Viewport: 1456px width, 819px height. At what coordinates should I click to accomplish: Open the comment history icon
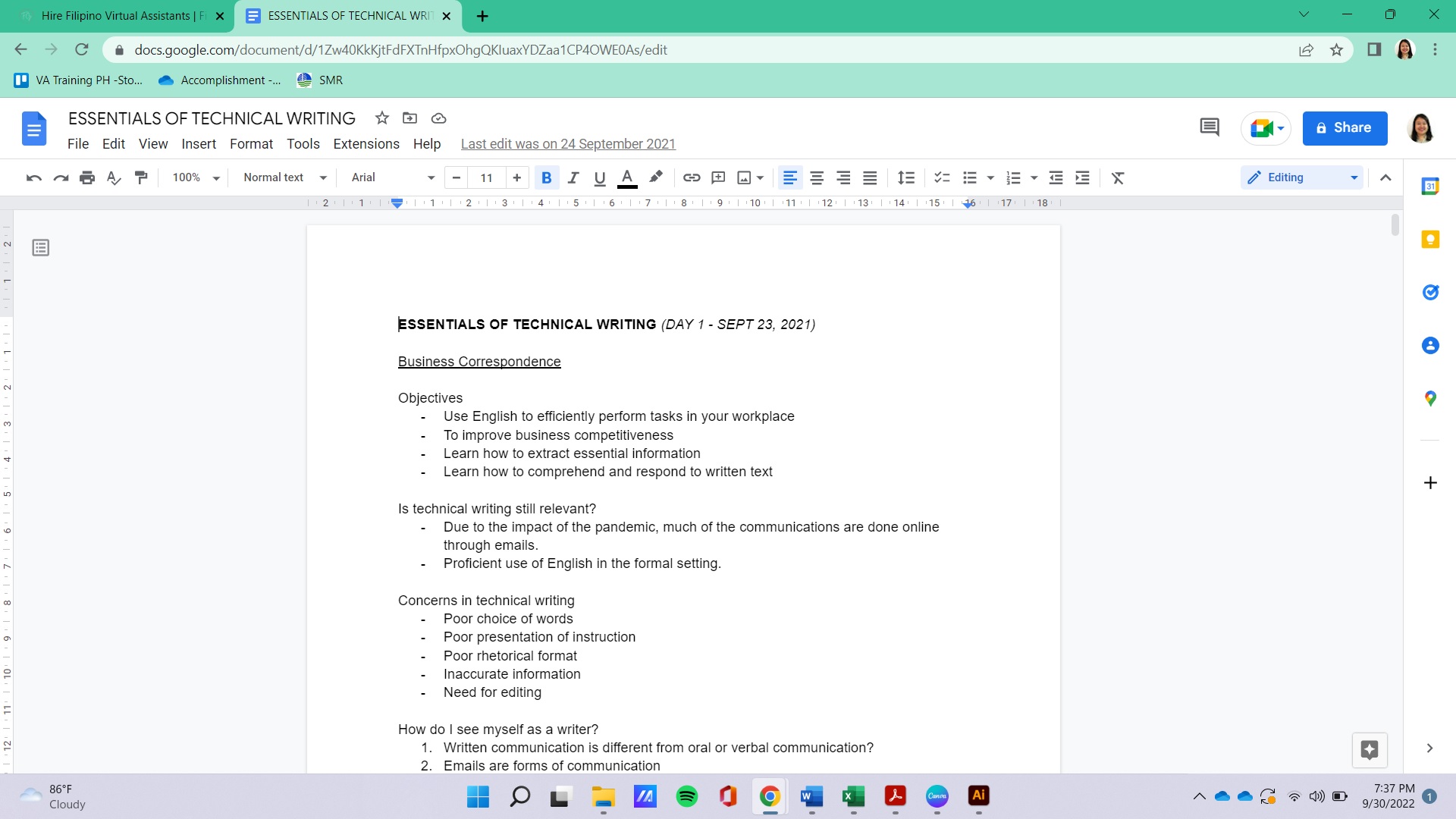[x=1210, y=127]
